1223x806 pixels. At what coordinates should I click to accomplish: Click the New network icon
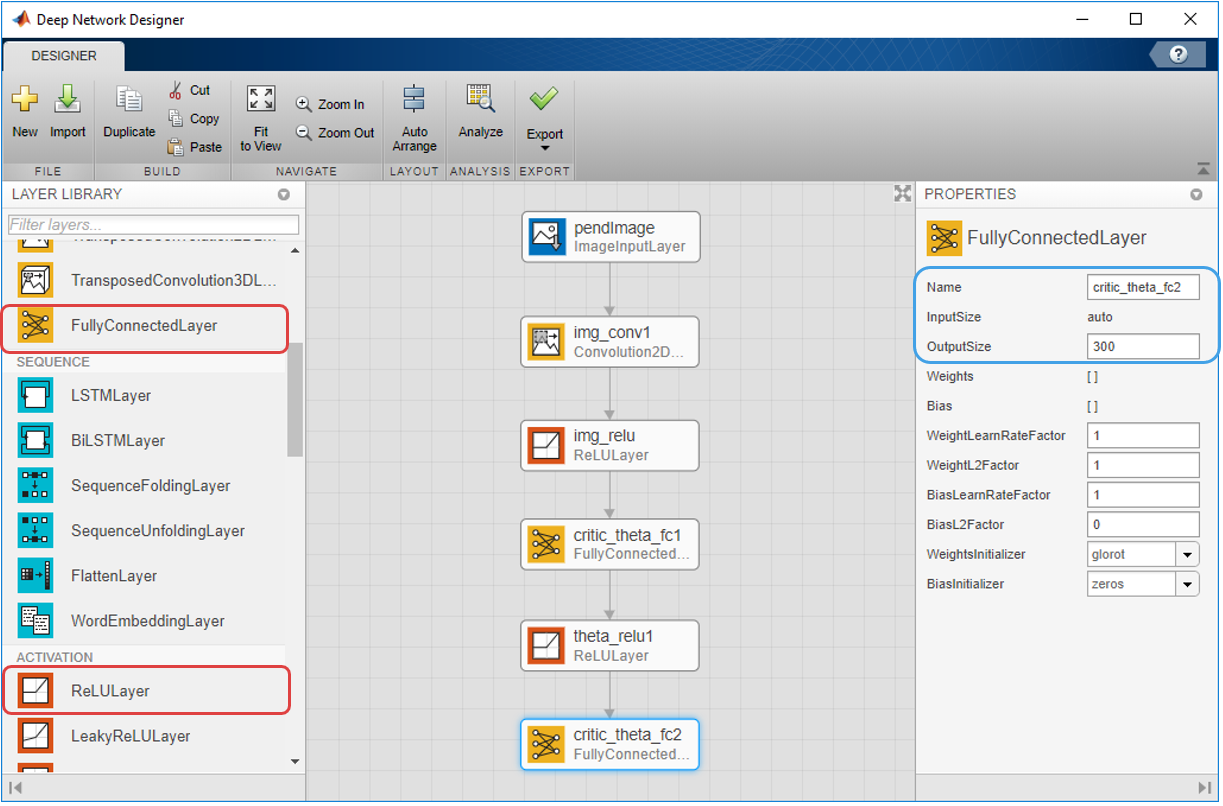[x=25, y=100]
